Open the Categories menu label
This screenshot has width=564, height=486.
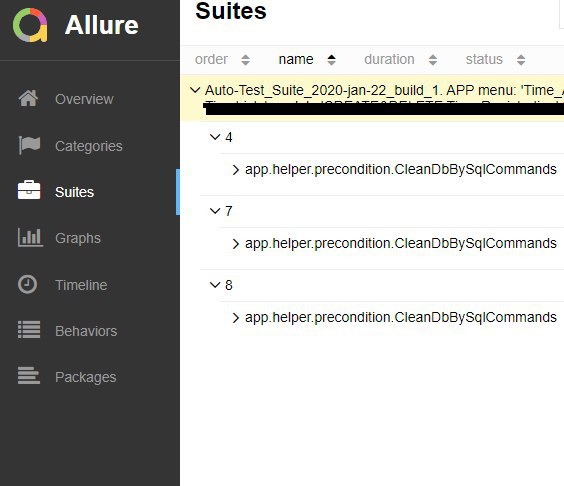click(89, 146)
